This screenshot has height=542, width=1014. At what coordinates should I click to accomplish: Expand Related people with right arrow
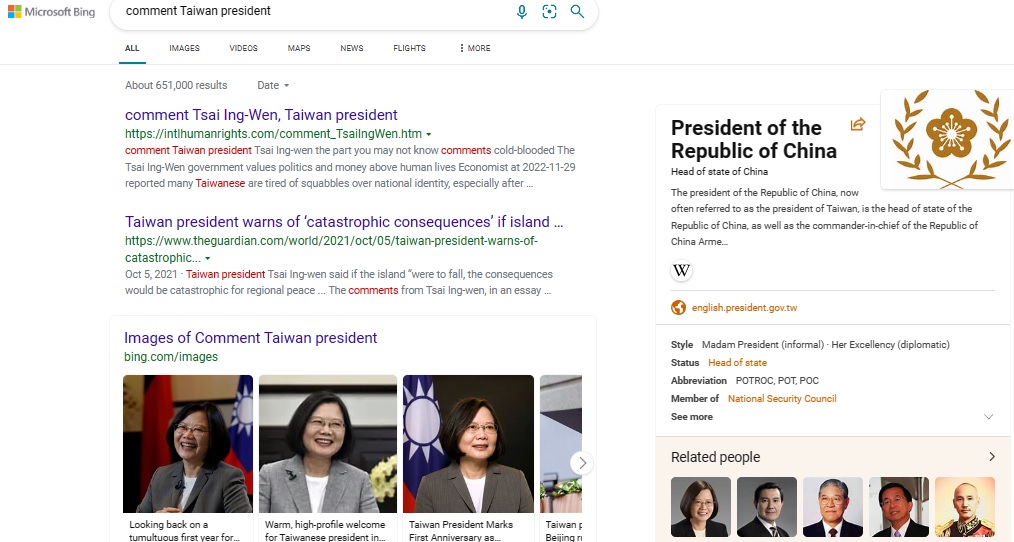coord(991,457)
